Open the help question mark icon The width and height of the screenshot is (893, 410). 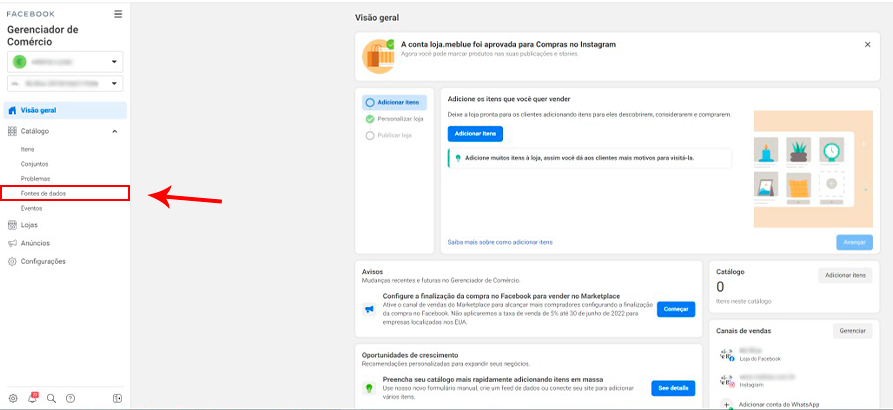(x=71, y=398)
